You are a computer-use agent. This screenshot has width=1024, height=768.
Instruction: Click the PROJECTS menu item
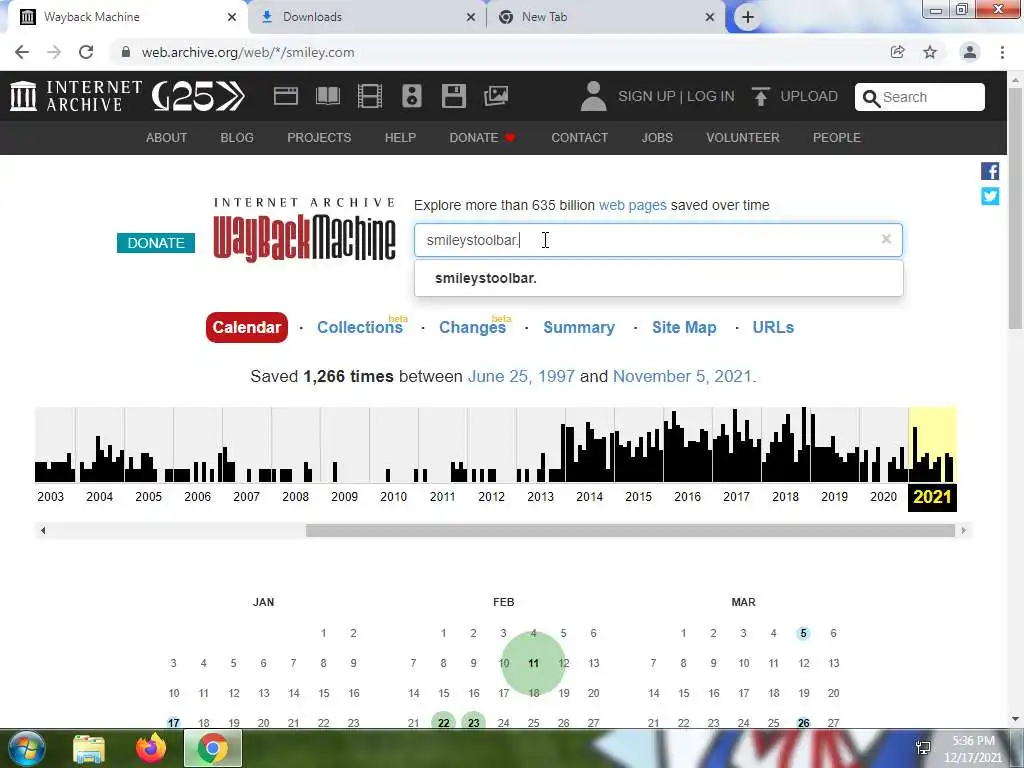[x=319, y=138]
